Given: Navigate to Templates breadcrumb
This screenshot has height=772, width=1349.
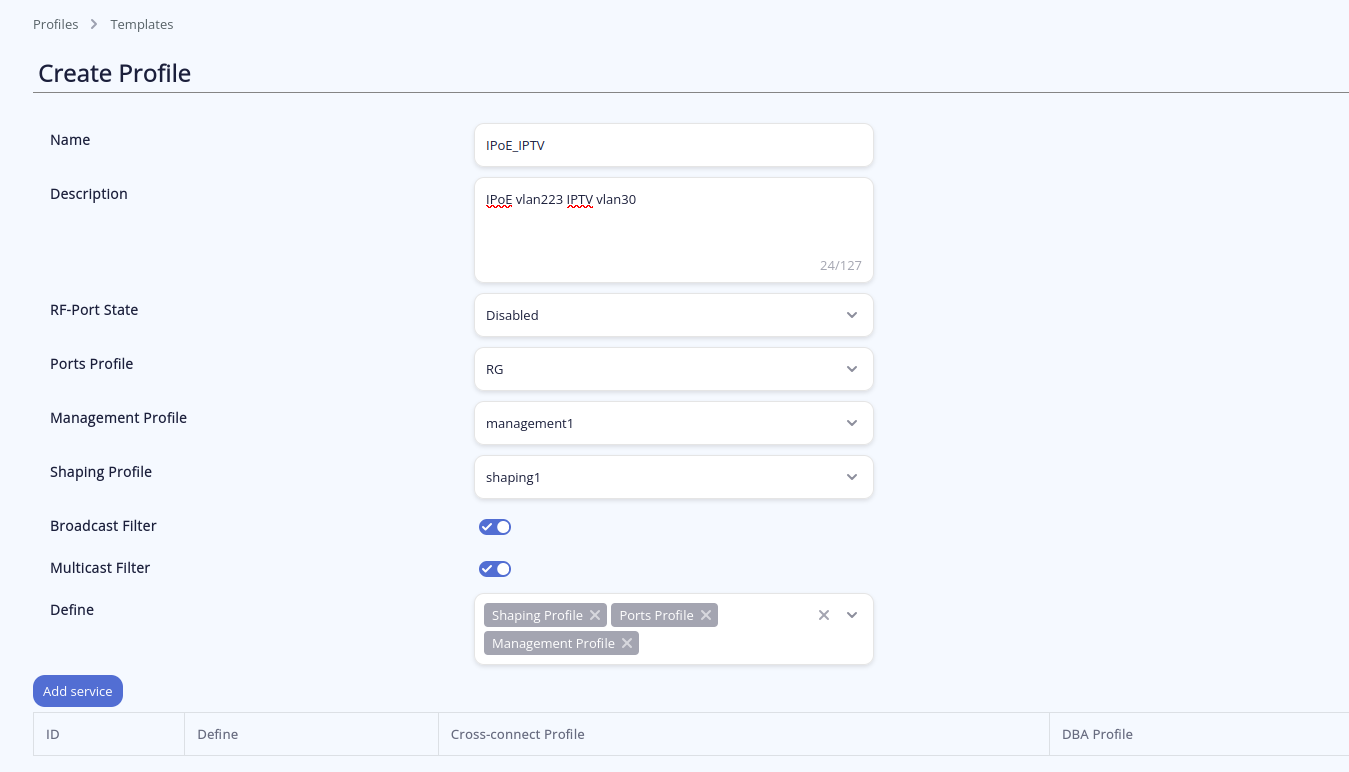Looking at the screenshot, I should [142, 24].
